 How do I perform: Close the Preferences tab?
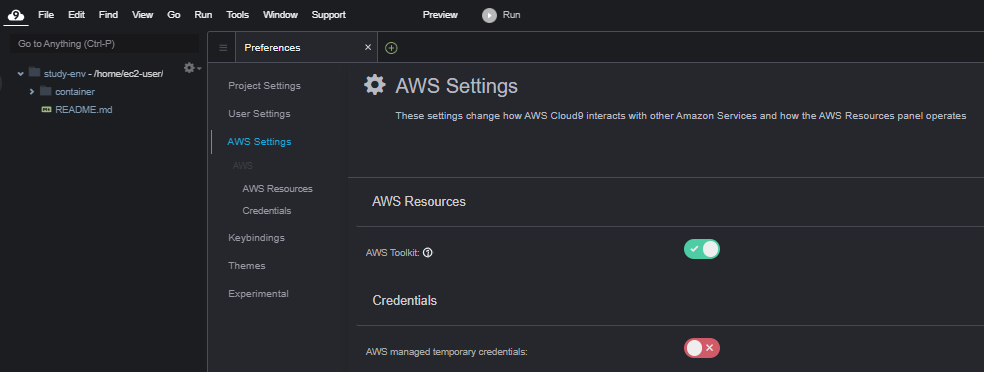point(368,48)
